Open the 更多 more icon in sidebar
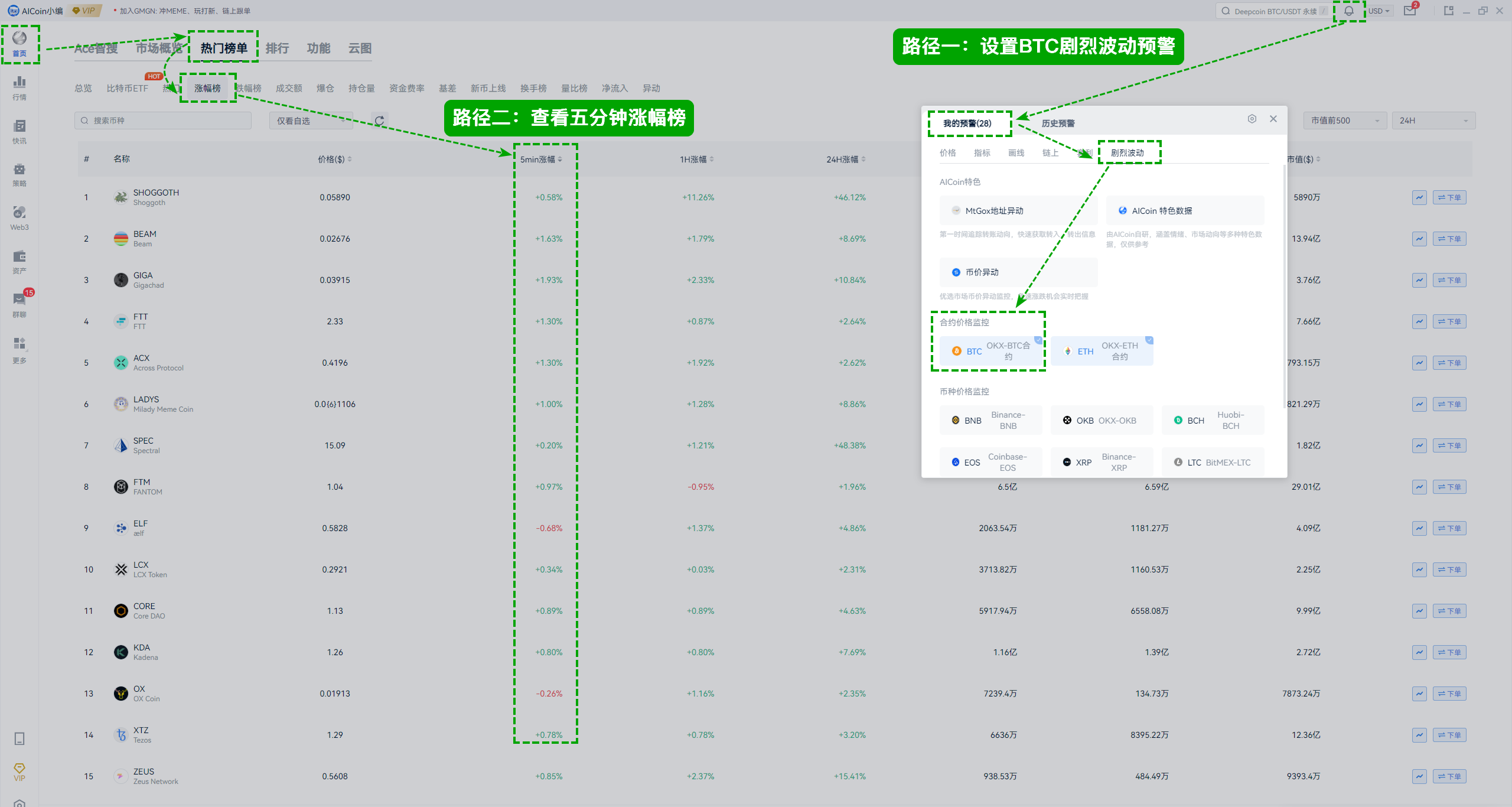Image resolution: width=1512 pixels, height=807 pixels. click(19, 350)
